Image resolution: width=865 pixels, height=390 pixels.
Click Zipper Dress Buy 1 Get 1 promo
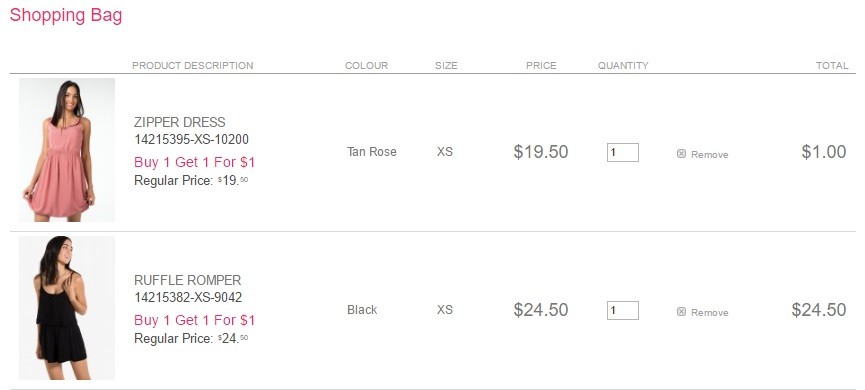[x=195, y=162]
